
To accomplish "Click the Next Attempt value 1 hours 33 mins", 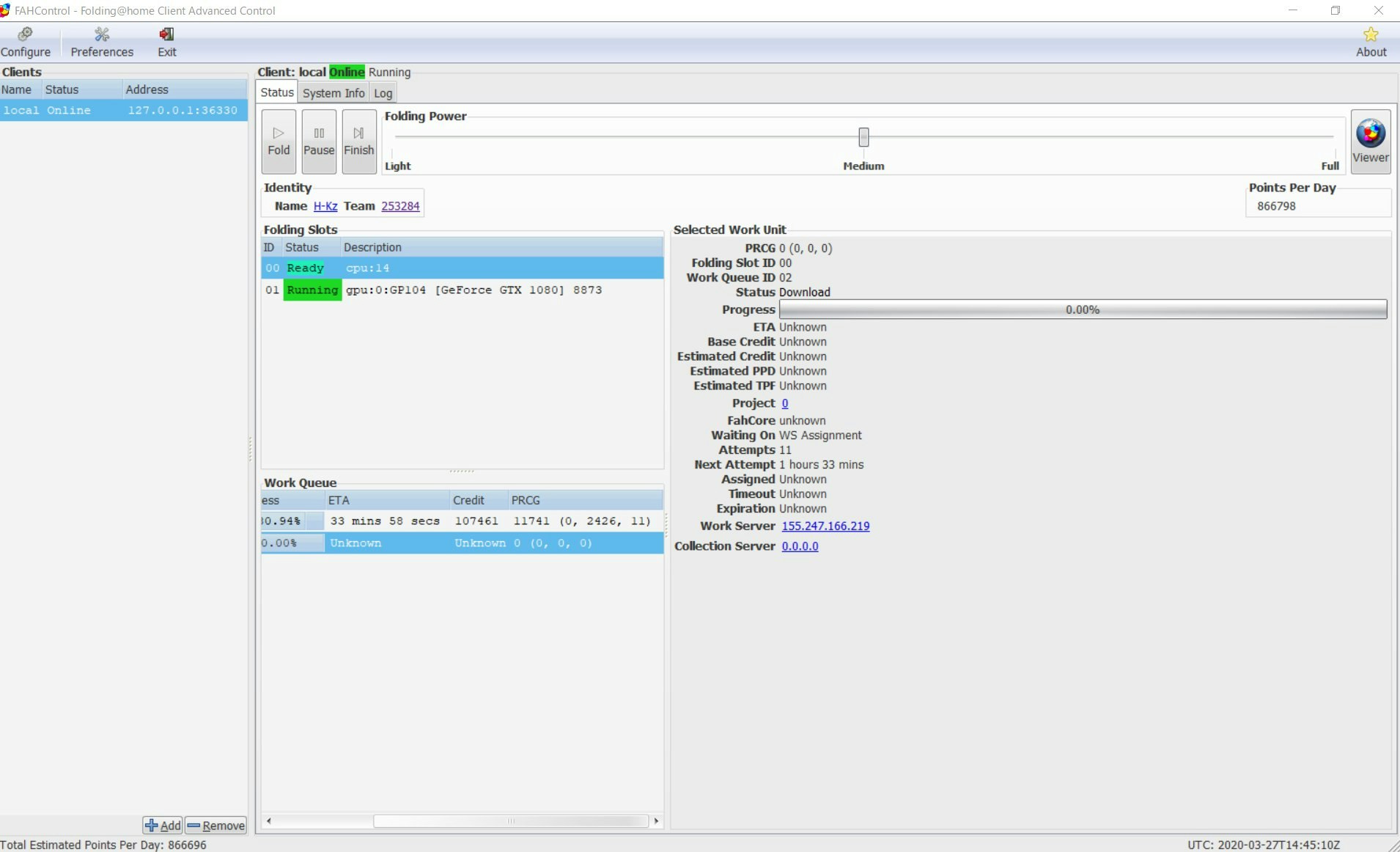I will (821, 465).
